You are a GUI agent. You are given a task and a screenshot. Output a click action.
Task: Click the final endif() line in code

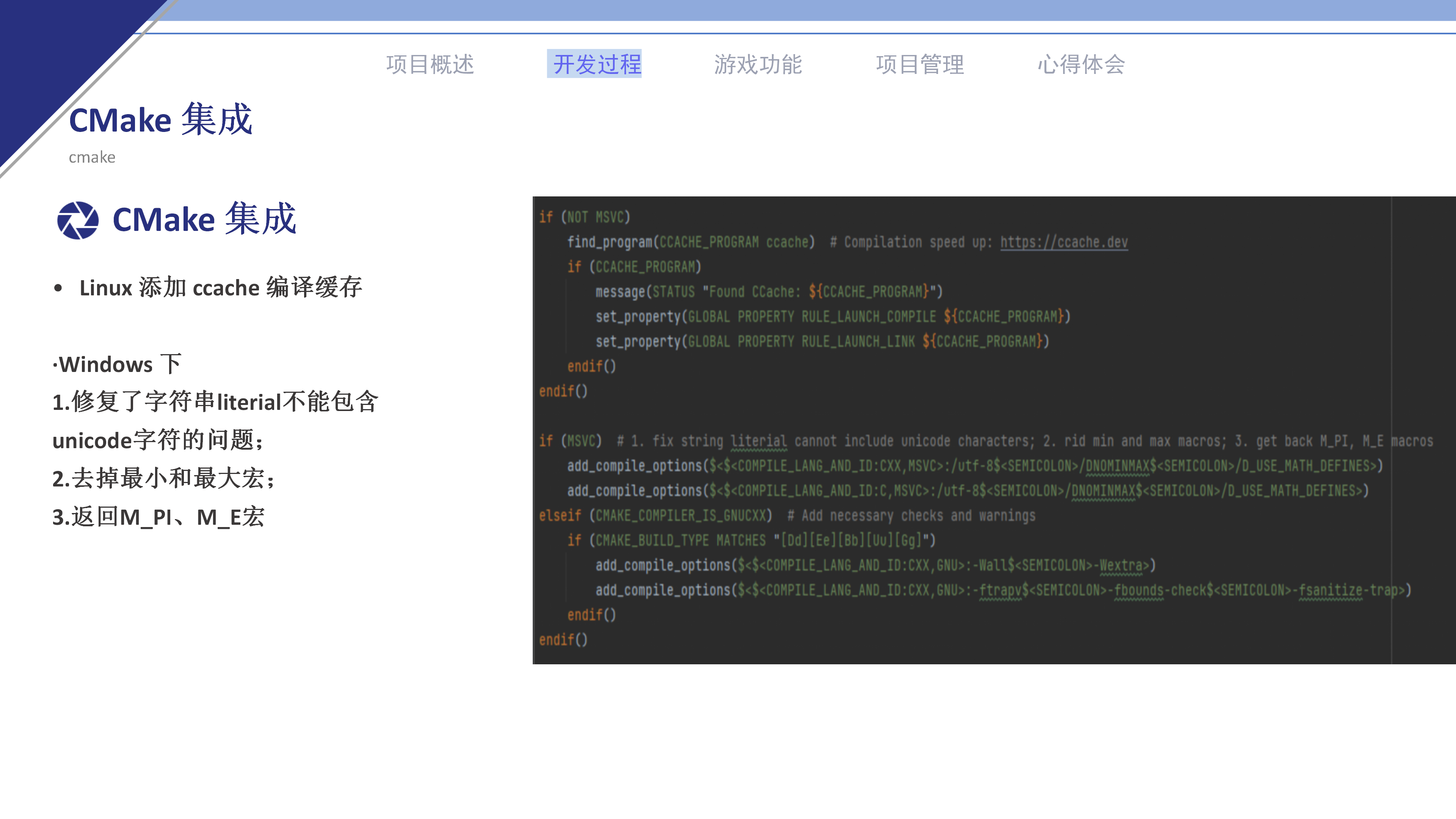click(562, 639)
